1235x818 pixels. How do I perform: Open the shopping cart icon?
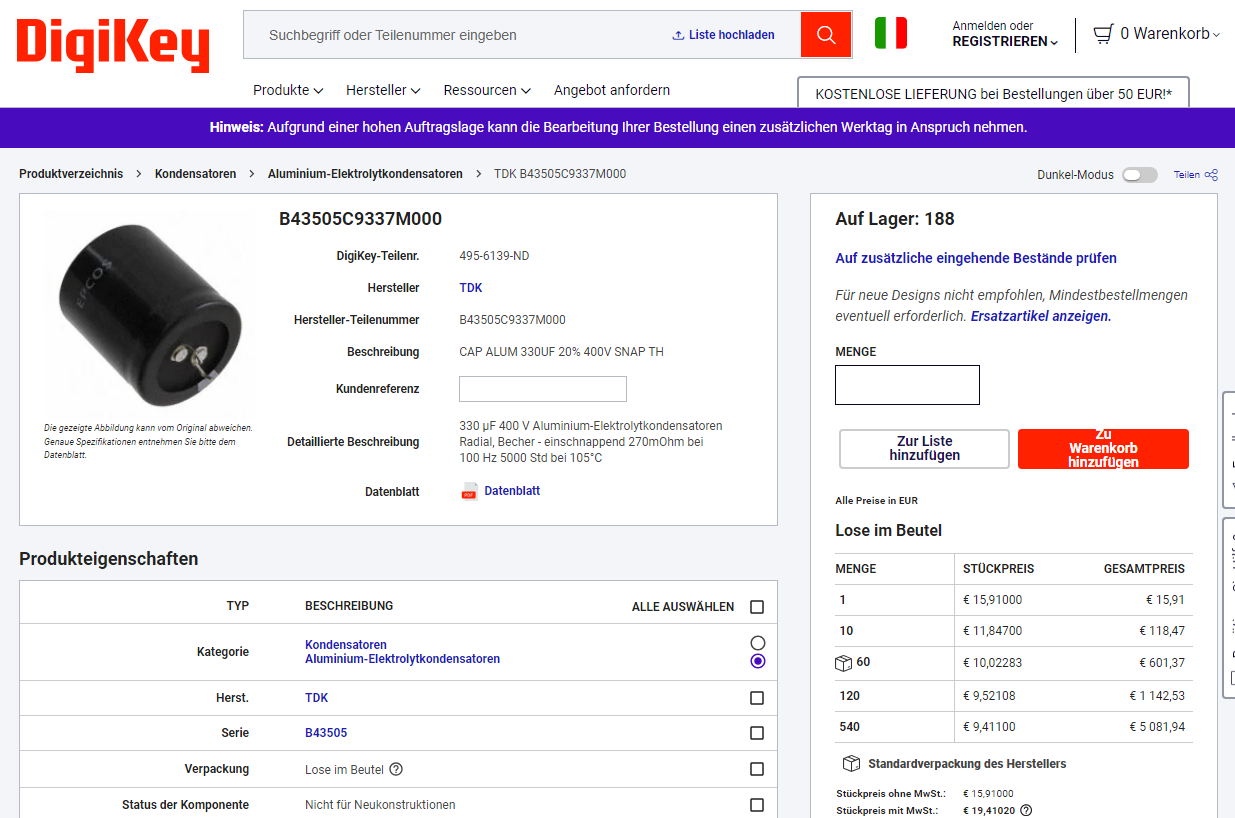click(x=1103, y=34)
